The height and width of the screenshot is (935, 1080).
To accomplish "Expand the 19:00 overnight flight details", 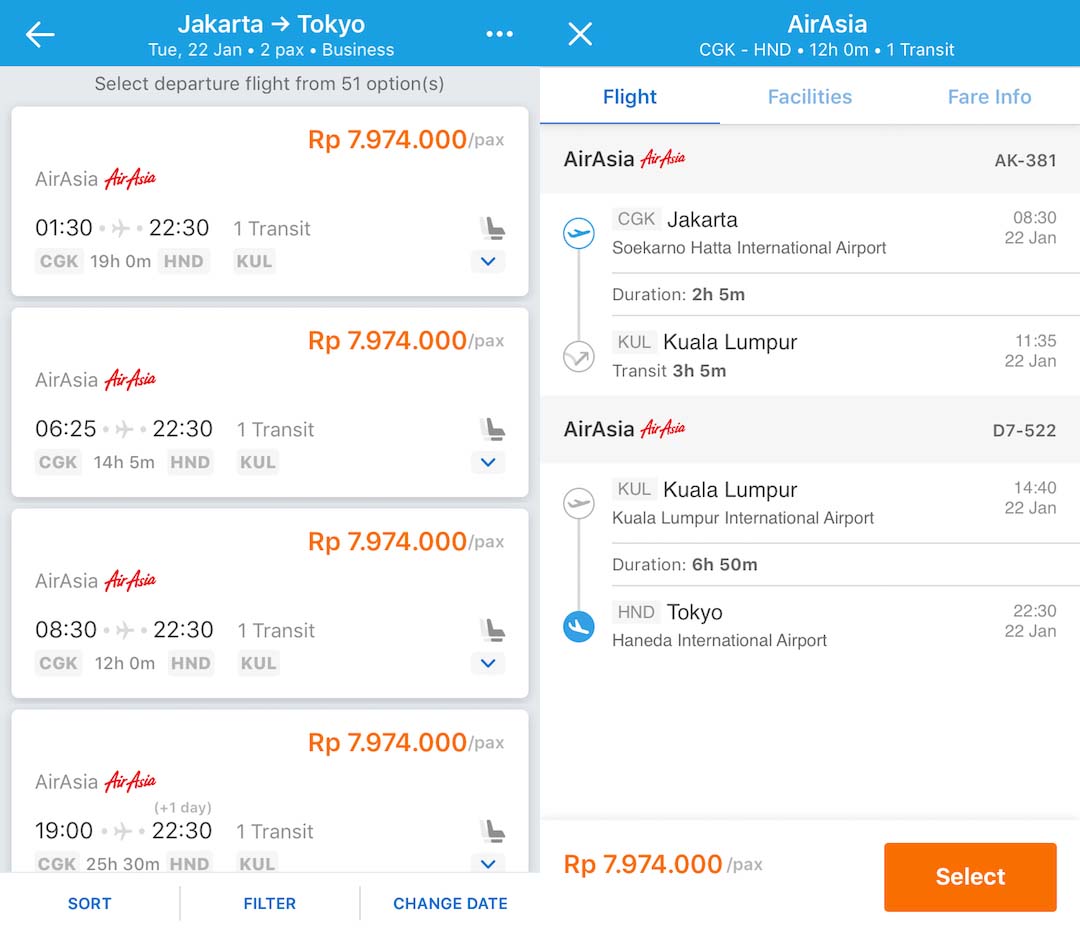I will pos(488,863).
